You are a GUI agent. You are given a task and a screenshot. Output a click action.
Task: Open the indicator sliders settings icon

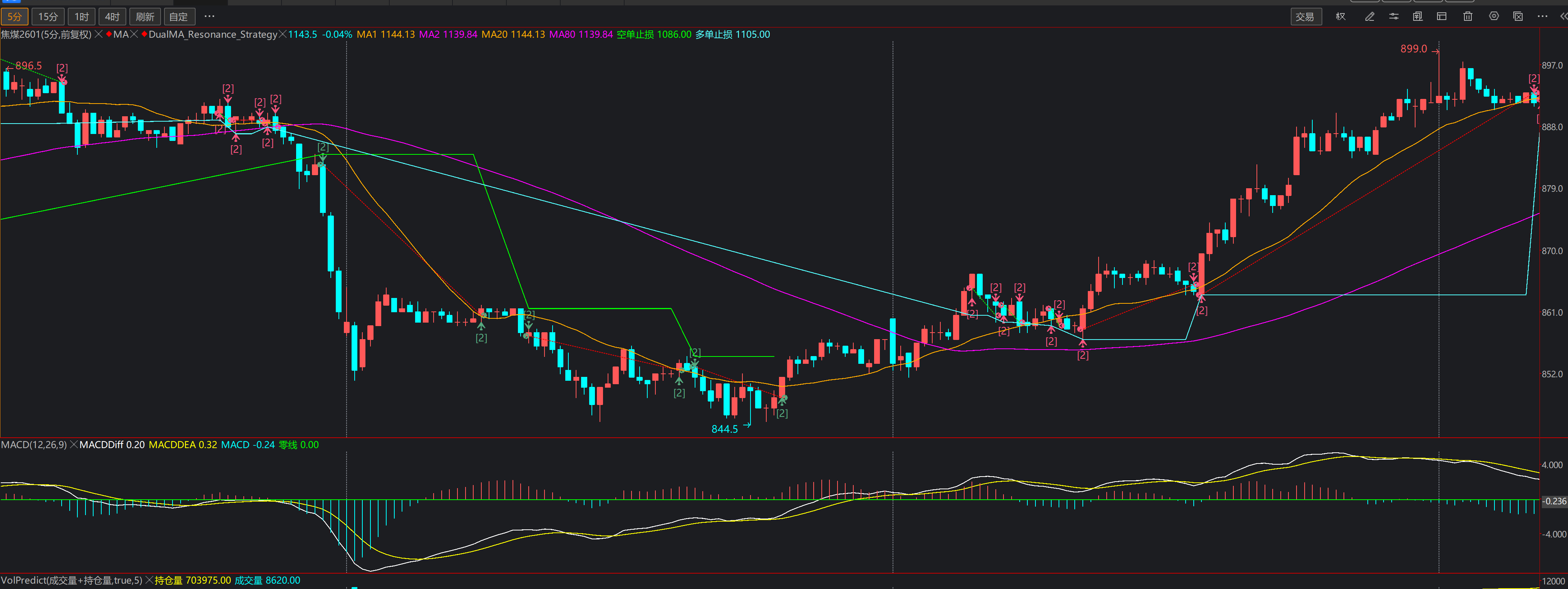(x=1394, y=17)
